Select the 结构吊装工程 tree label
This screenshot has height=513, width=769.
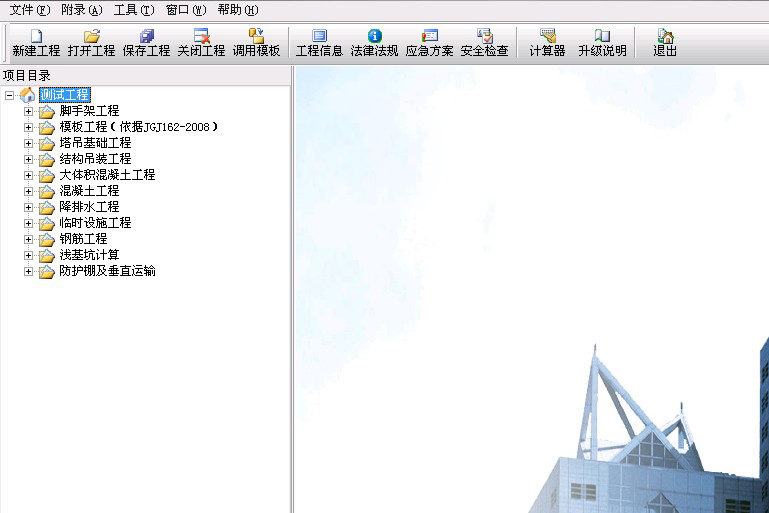95,159
